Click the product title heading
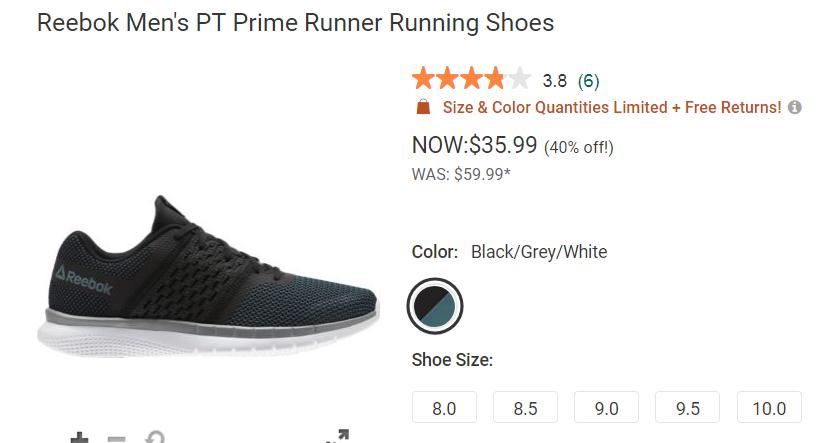The width and height of the screenshot is (816, 443). pyautogui.click(x=295, y=22)
